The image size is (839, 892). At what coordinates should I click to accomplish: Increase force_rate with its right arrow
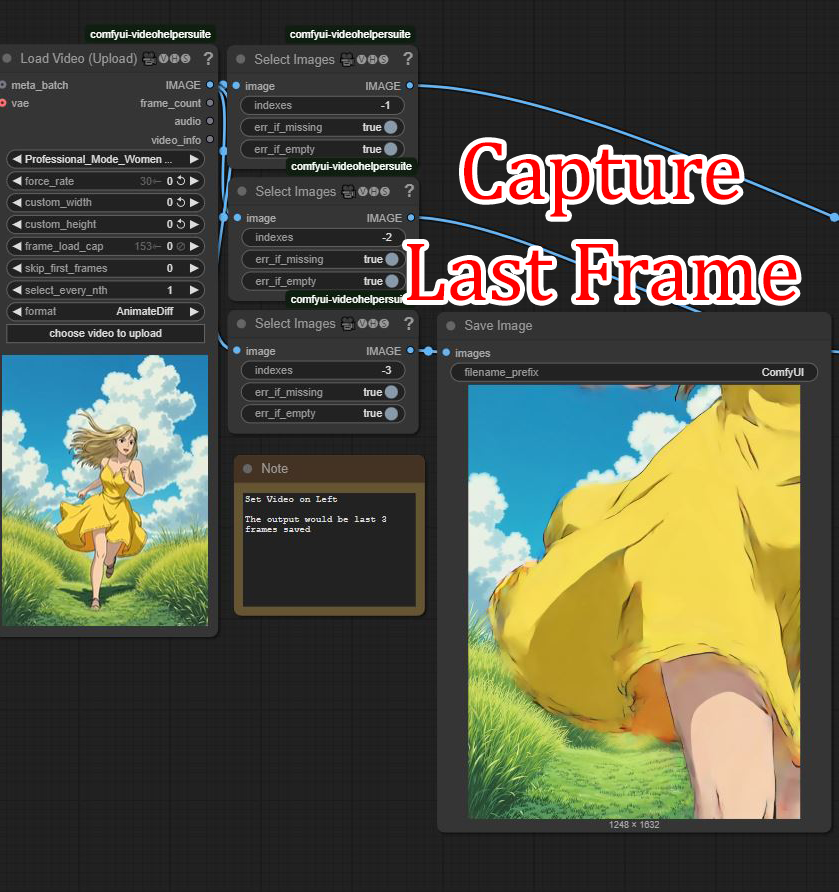pos(194,181)
